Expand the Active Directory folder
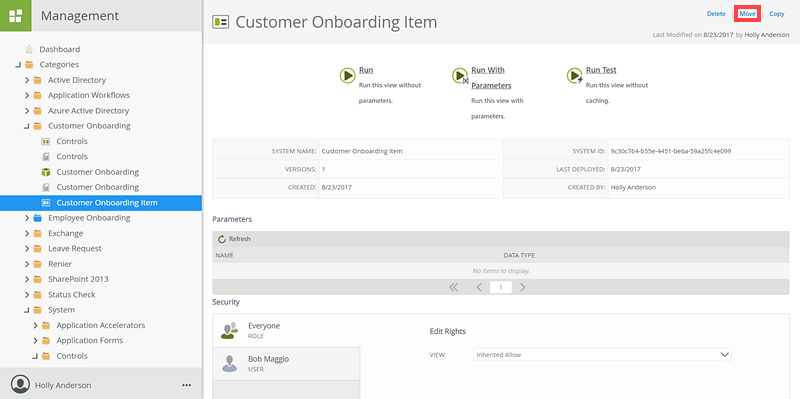This screenshot has height=399, width=800. click(27, 80)
